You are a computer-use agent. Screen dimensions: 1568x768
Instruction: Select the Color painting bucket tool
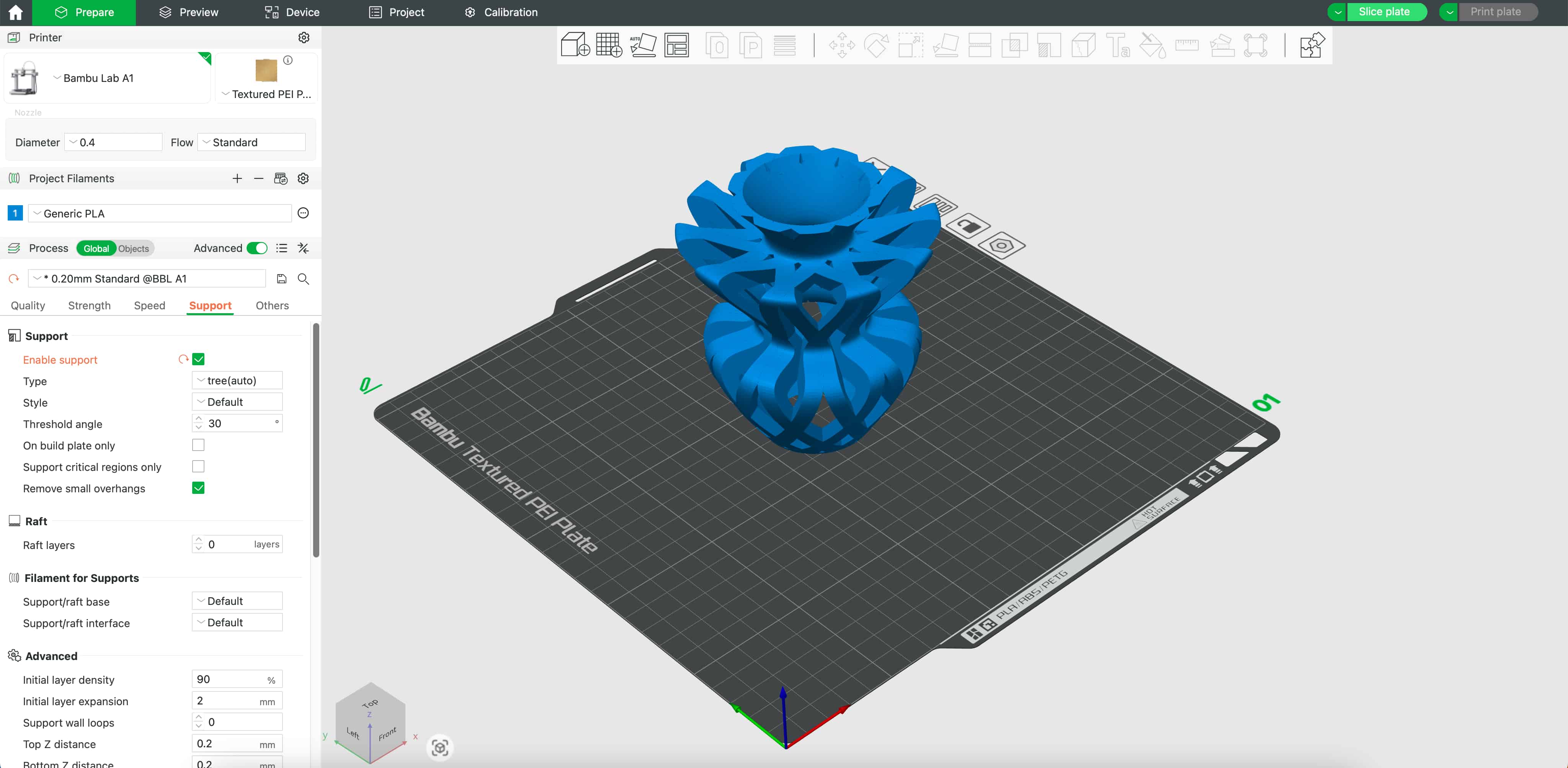tap(1152, 45)
